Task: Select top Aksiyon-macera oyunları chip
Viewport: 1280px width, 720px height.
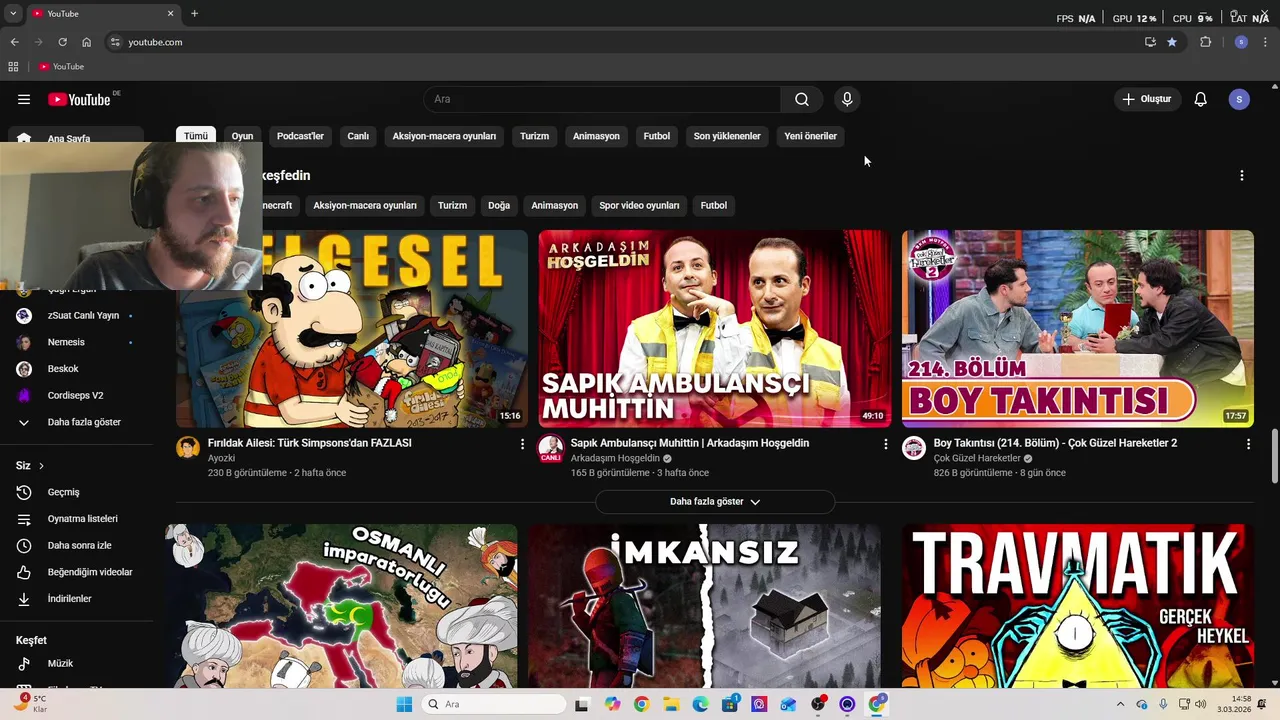Action: [444, 136]
